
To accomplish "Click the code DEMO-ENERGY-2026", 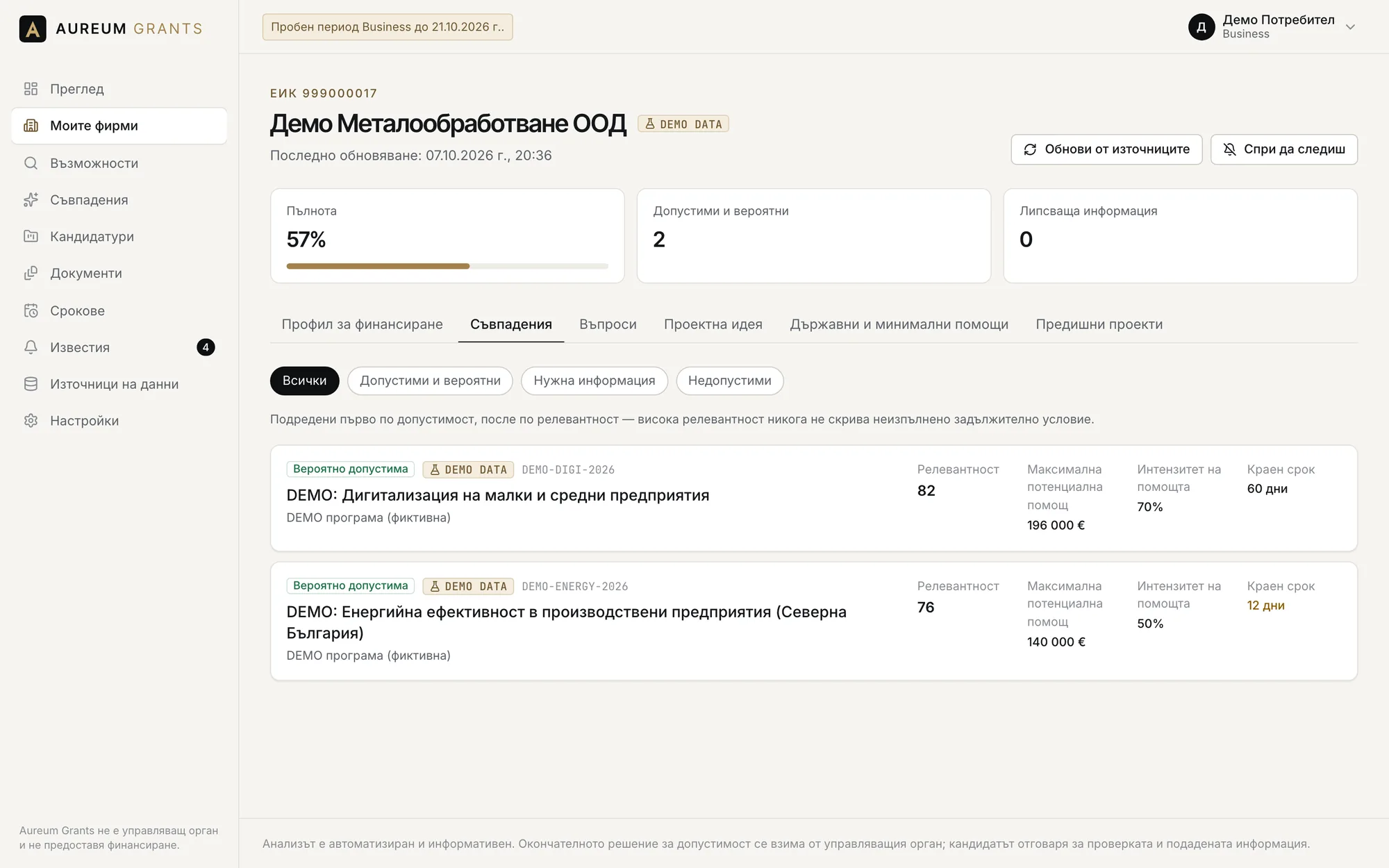I will click(574, 586).
